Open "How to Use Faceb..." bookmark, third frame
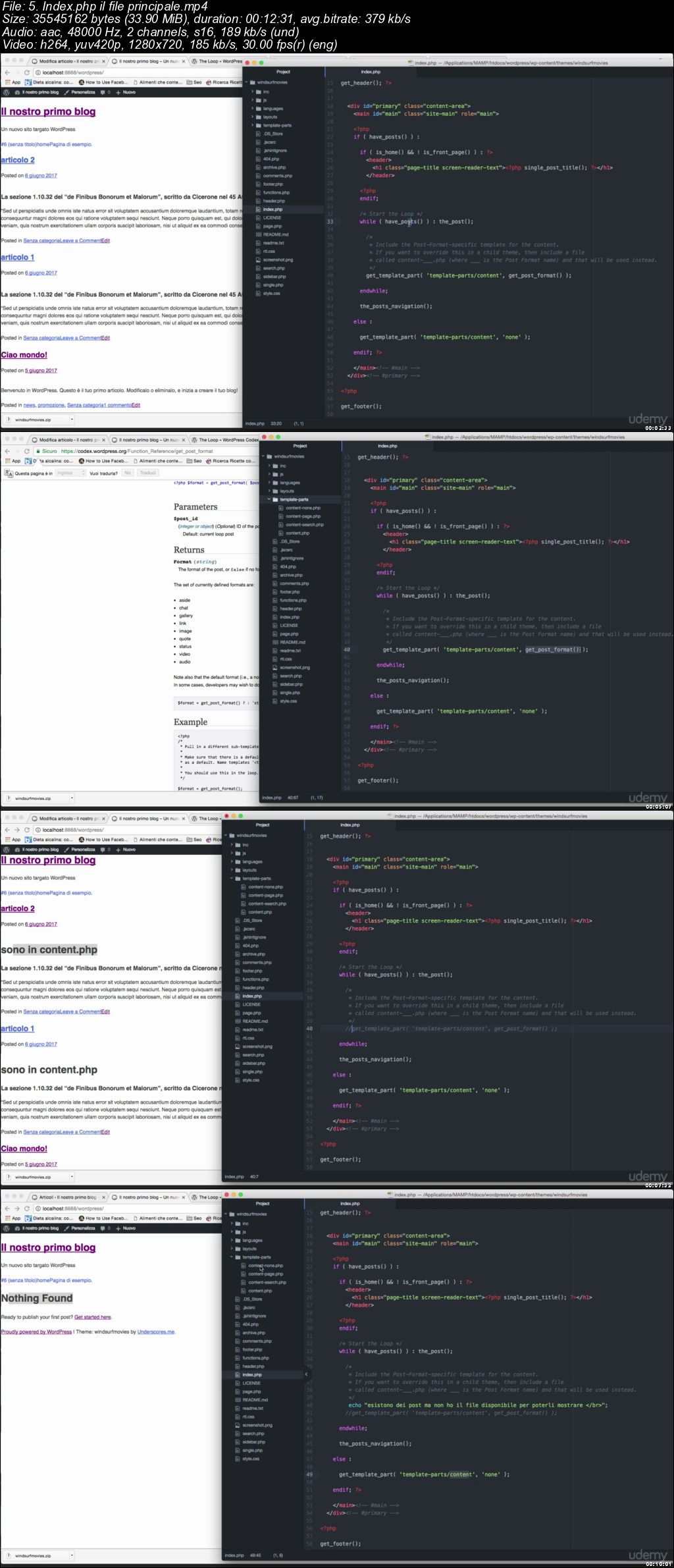 pyautogui.click(x=103, y=840)
